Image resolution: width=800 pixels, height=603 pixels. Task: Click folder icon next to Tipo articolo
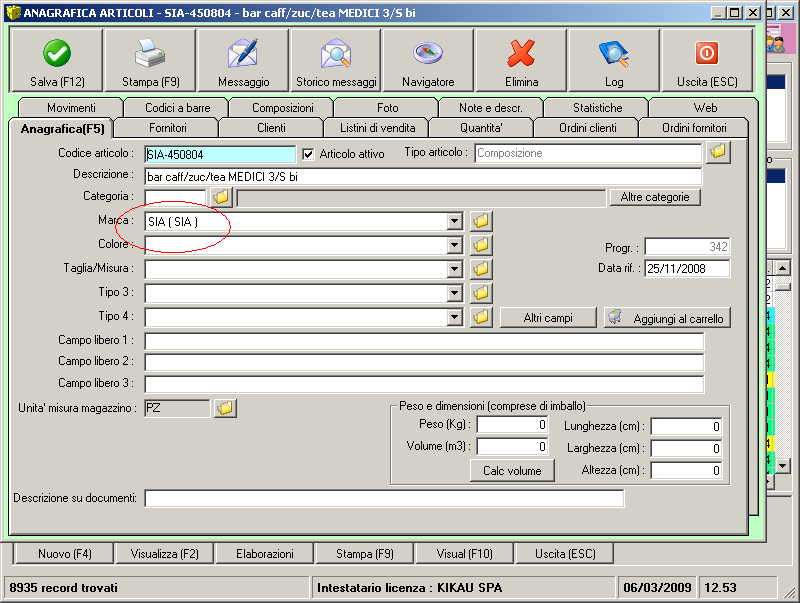(x=718, y=153)
